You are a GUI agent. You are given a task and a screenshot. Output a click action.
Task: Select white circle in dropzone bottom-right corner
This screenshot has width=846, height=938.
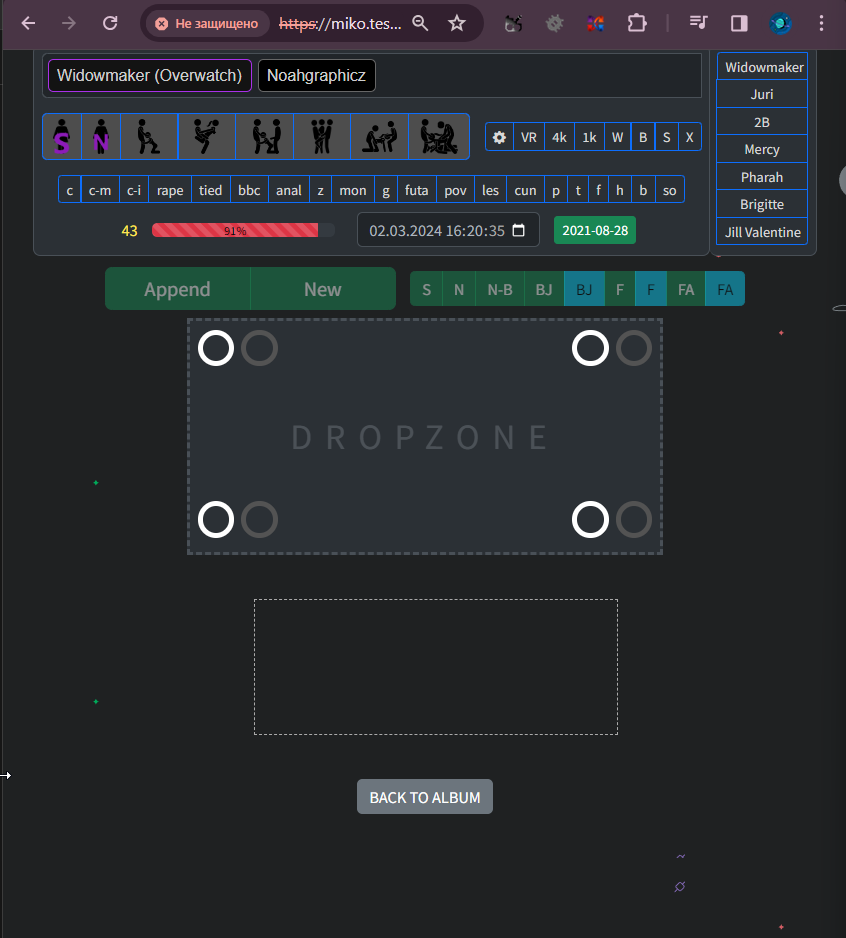[591, 519]
